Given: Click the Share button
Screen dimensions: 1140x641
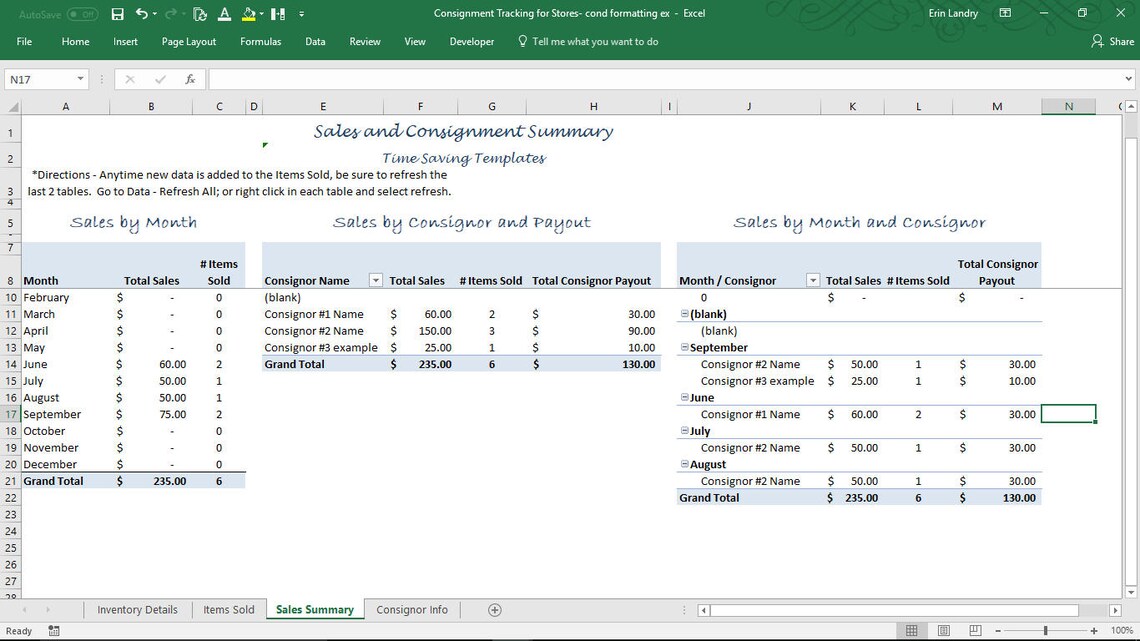Looking at the screenshot, I should pos(1111,41).
